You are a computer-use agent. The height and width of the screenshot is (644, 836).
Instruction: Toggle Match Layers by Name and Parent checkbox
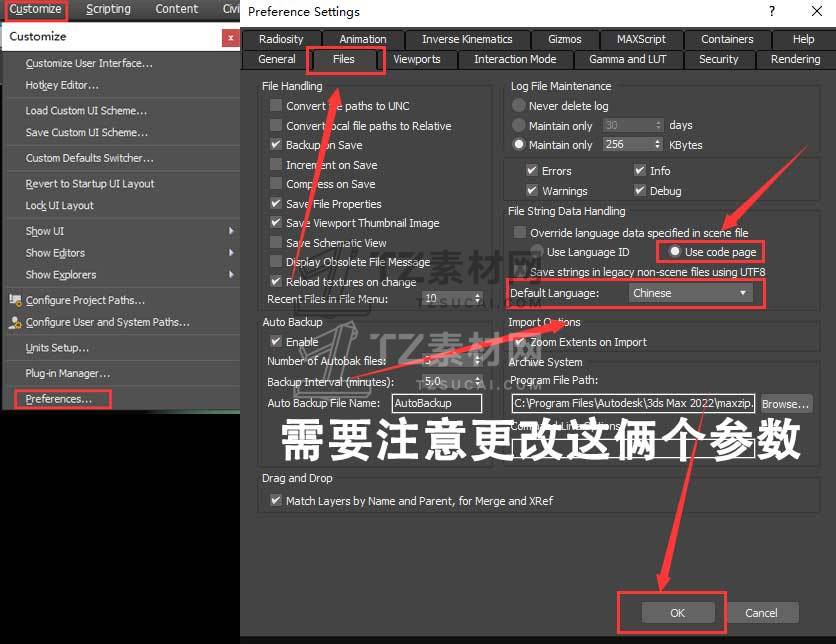[x=276, y=500]
